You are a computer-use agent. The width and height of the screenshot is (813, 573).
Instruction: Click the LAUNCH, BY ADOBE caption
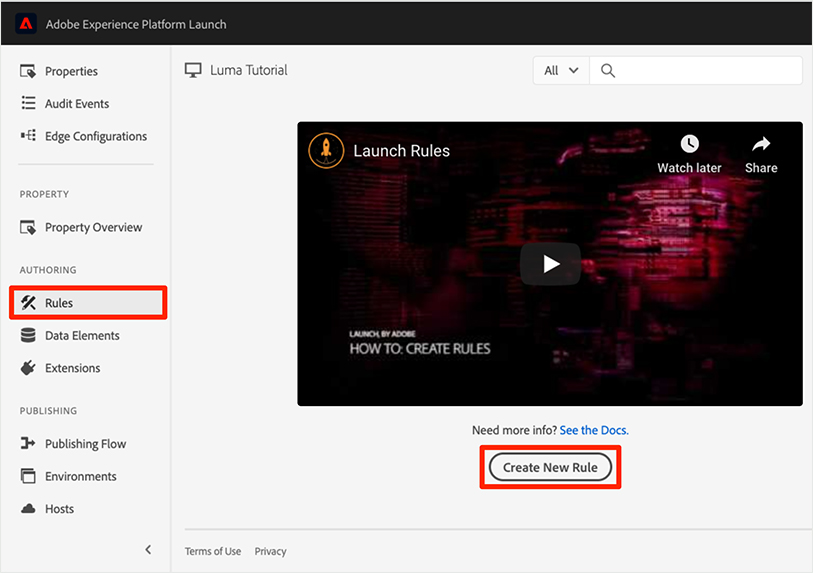382,333
